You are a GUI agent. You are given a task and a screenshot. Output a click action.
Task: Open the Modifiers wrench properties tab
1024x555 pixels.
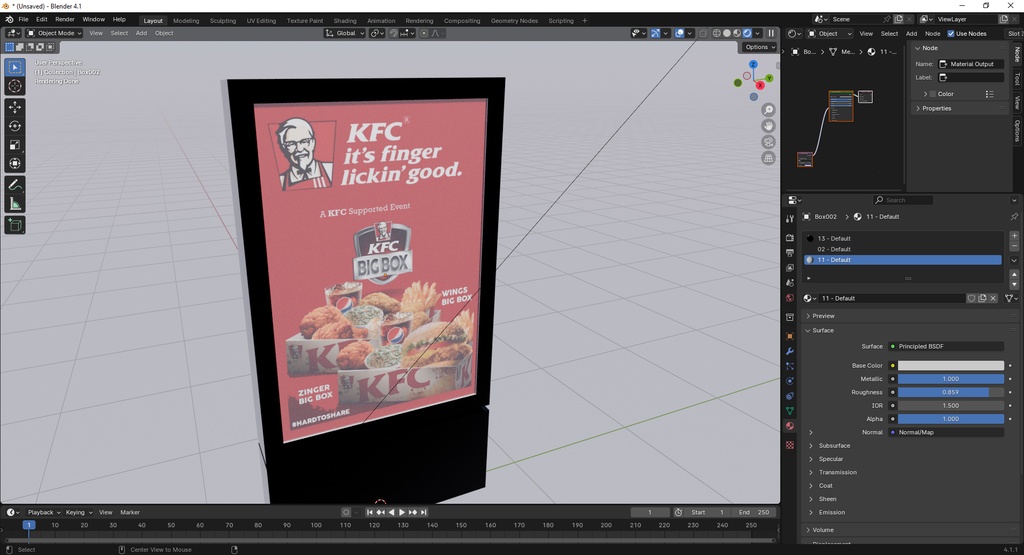(x=789, y=352)
